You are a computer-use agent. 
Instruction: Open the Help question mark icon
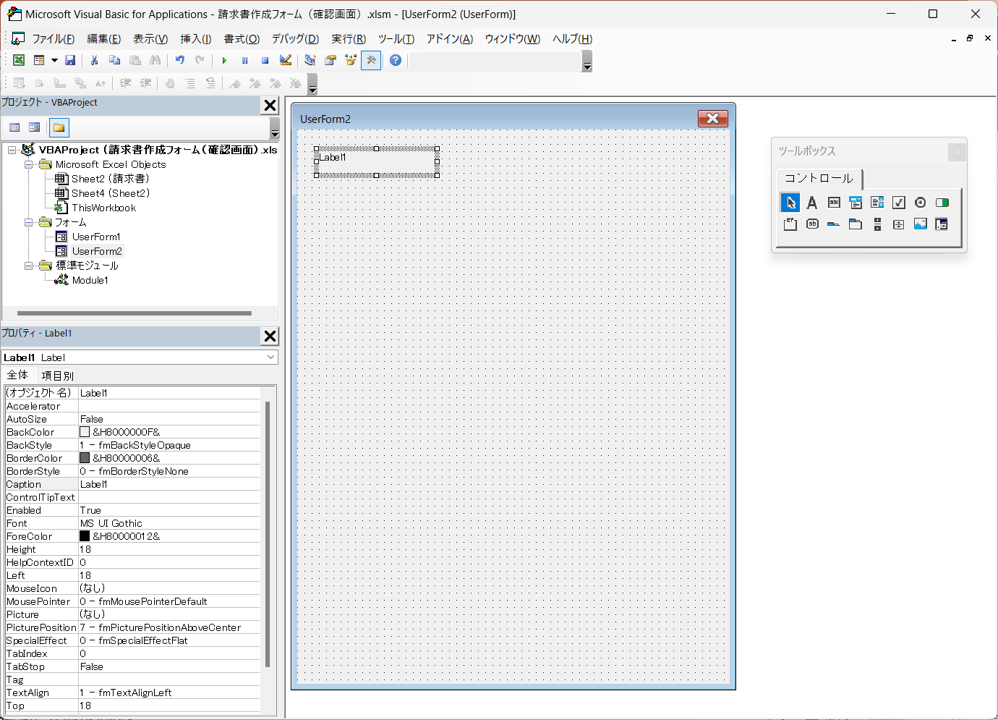click(x=395, y=61)
